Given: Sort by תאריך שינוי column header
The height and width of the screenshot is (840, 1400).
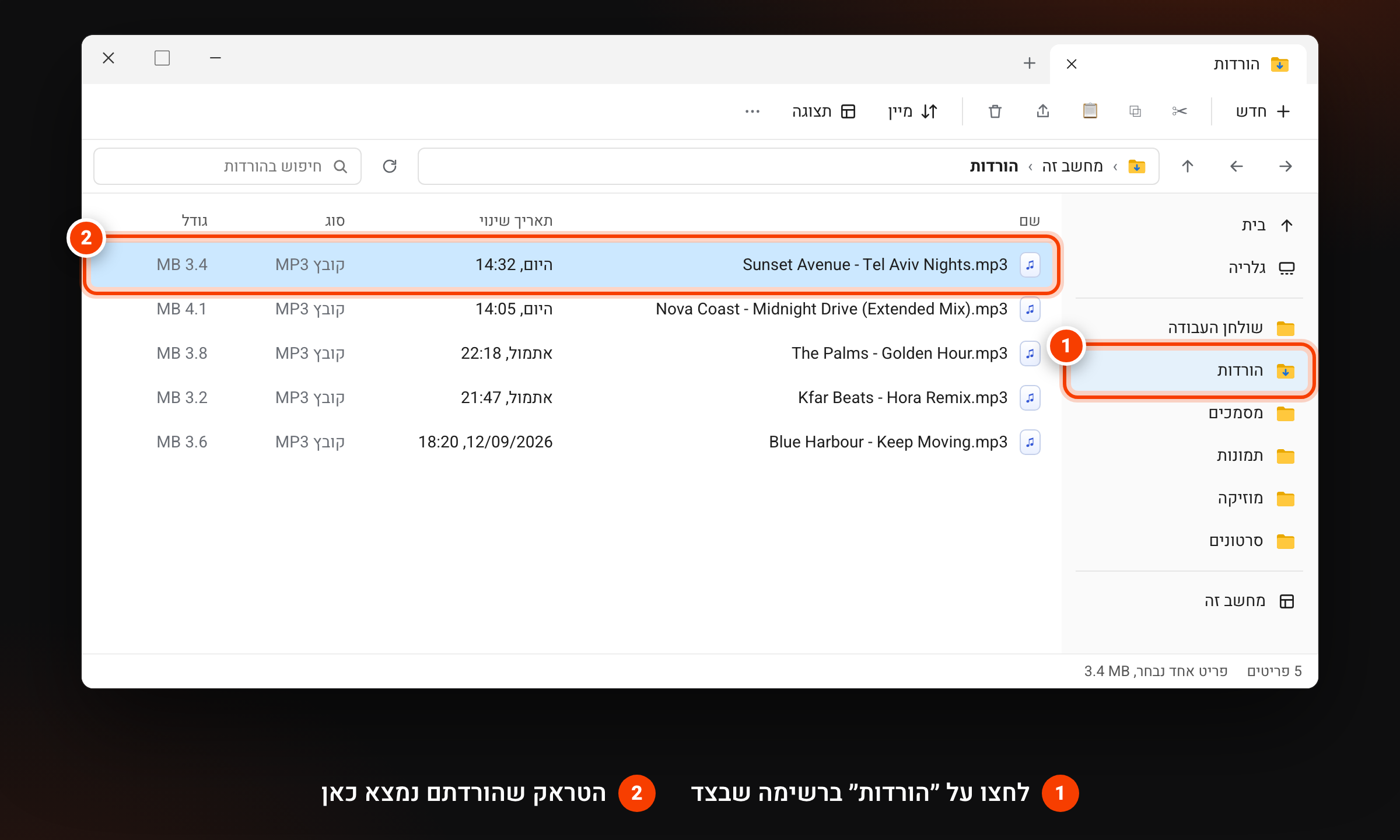Looking at the screenshot, I should click(516, 220).
